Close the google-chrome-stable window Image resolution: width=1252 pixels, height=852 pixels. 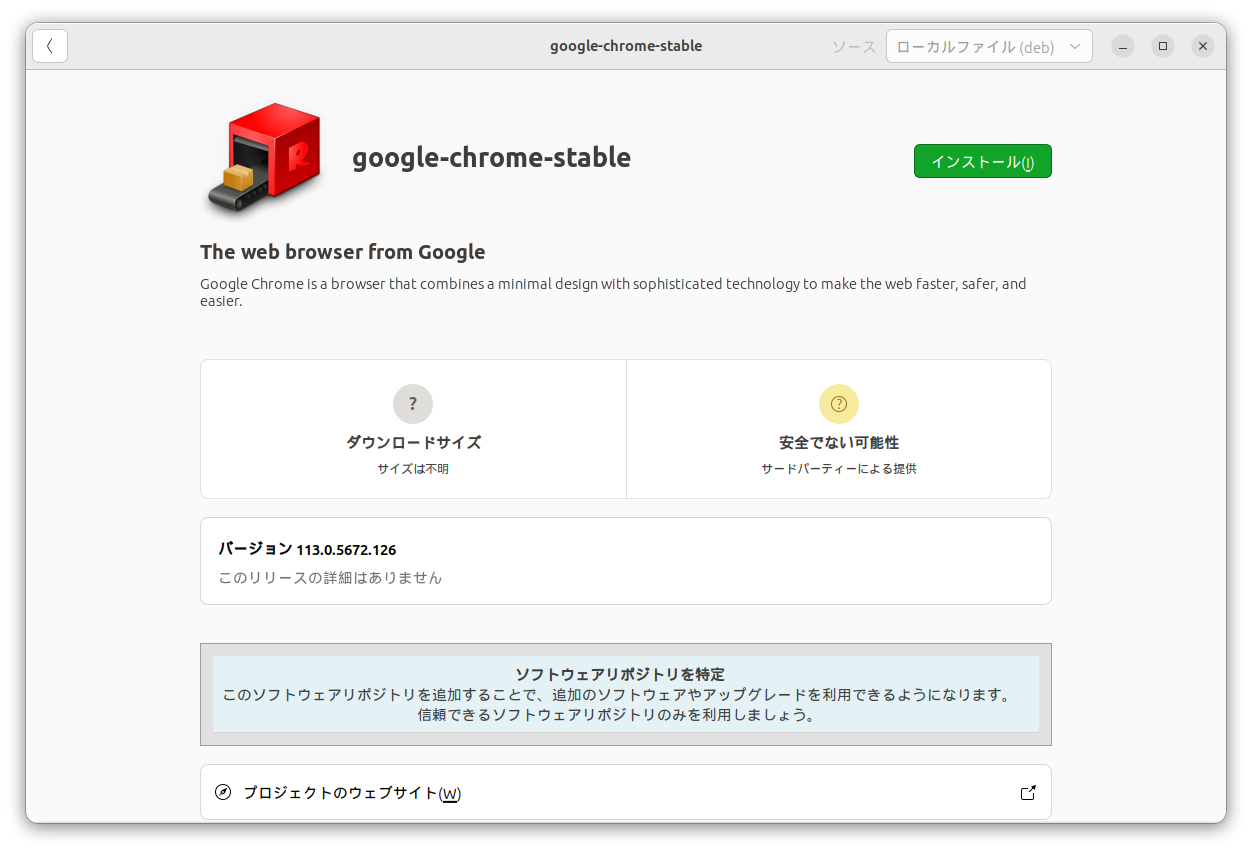coord(1203,46)
